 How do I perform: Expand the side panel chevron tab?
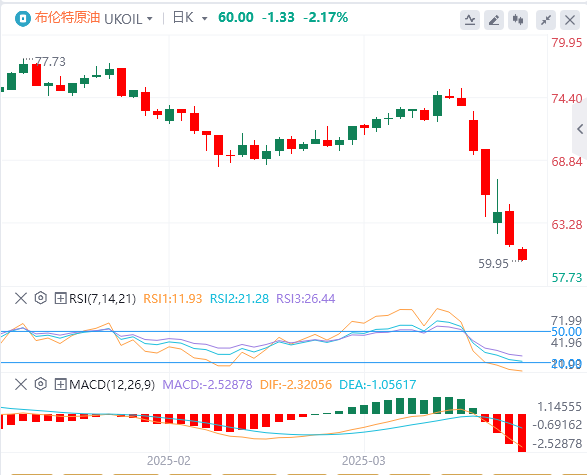click(580, 129)
